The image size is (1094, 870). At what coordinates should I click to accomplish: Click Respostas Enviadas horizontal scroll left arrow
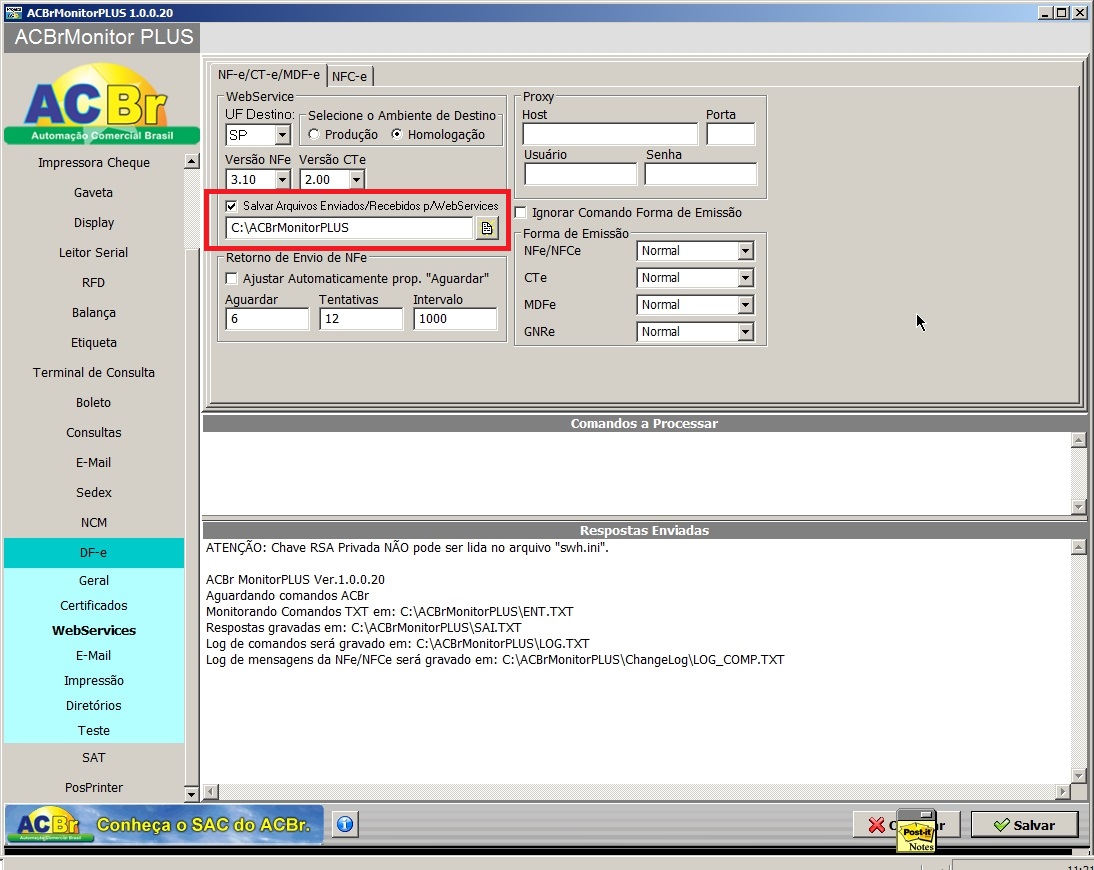(211, 792)
